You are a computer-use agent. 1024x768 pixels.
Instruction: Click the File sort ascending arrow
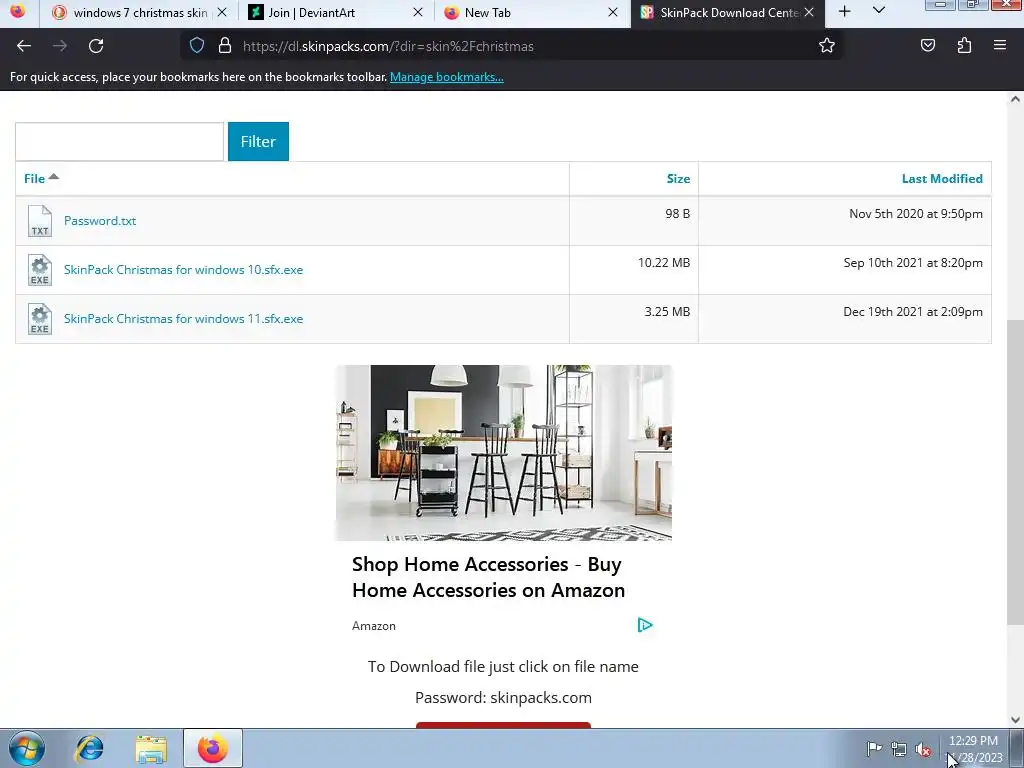[x=54, y=176]
